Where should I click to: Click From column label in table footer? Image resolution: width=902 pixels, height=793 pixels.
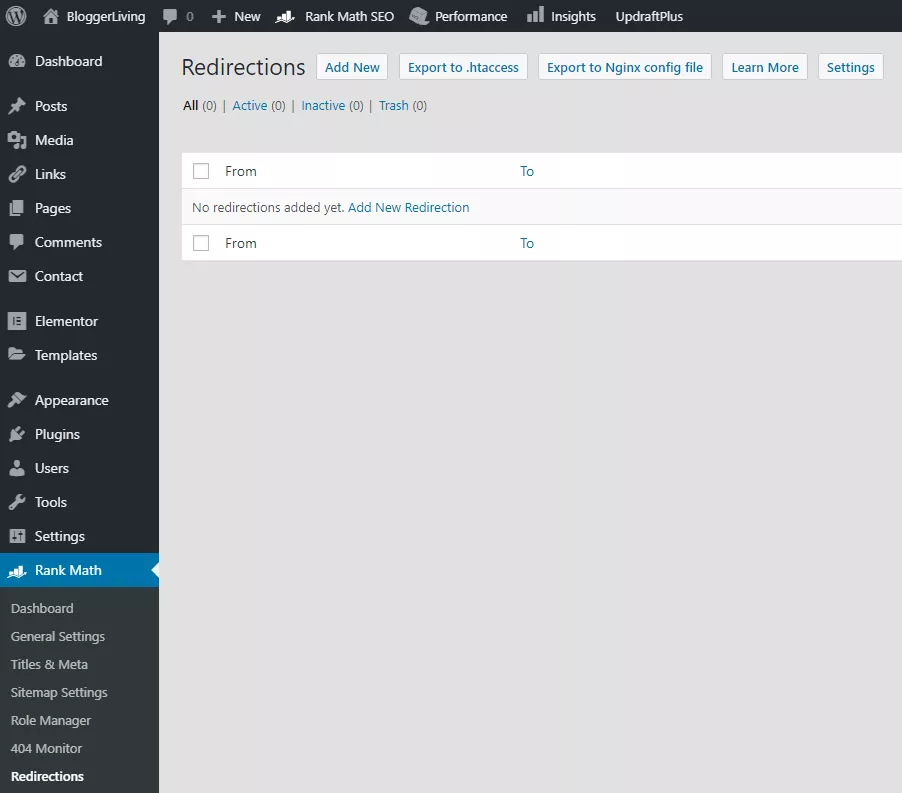240,243
